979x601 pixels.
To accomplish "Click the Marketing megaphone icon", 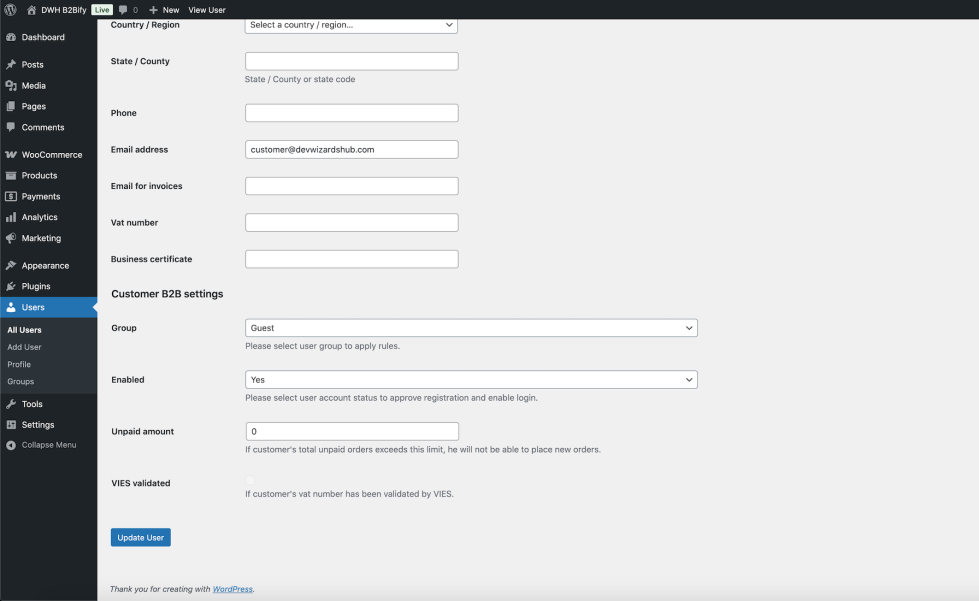I will pos(11,238).
